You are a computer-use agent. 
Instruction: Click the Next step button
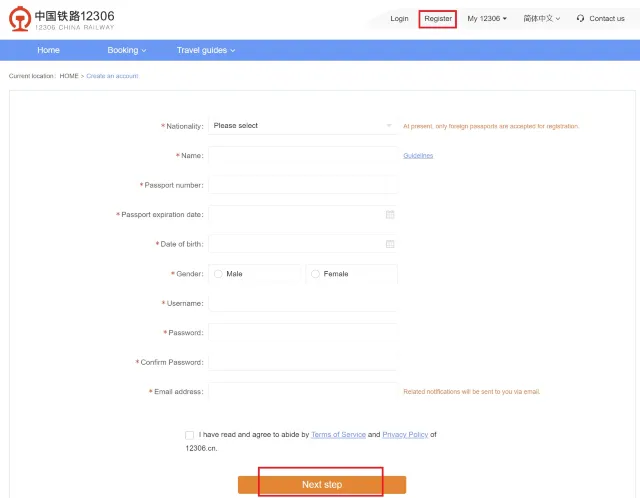tap(322, 484)
